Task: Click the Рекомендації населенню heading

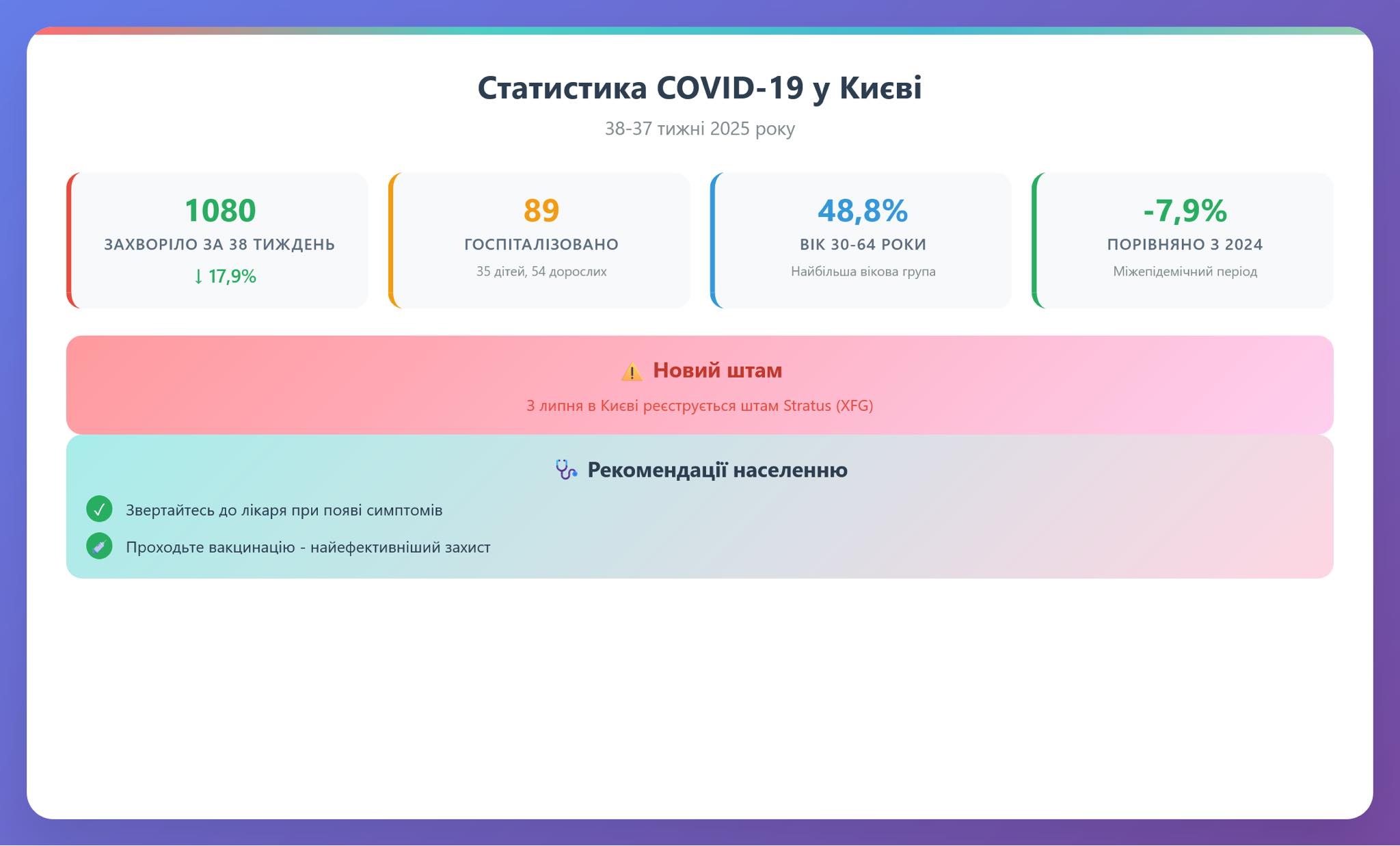Action: [717, 470]
